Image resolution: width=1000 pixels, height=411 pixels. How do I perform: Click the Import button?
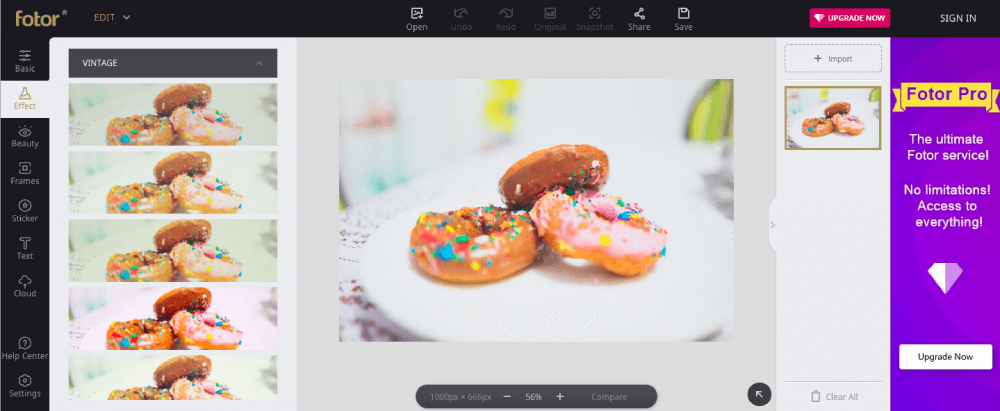833,59
